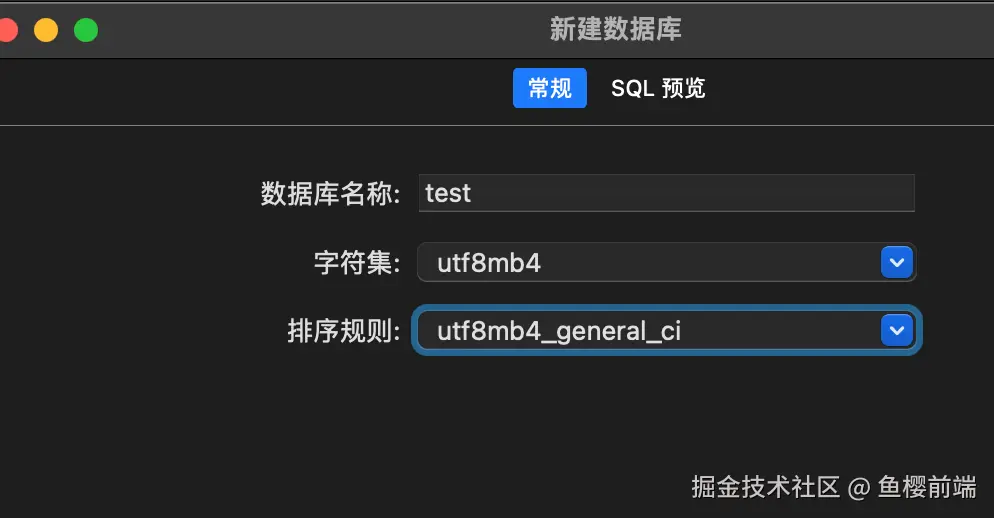This screenshot has width=994, height=518.
Task: Expand the 字符集 dropdown arrow
Action: pyautogui.click(x=897, y=263)
